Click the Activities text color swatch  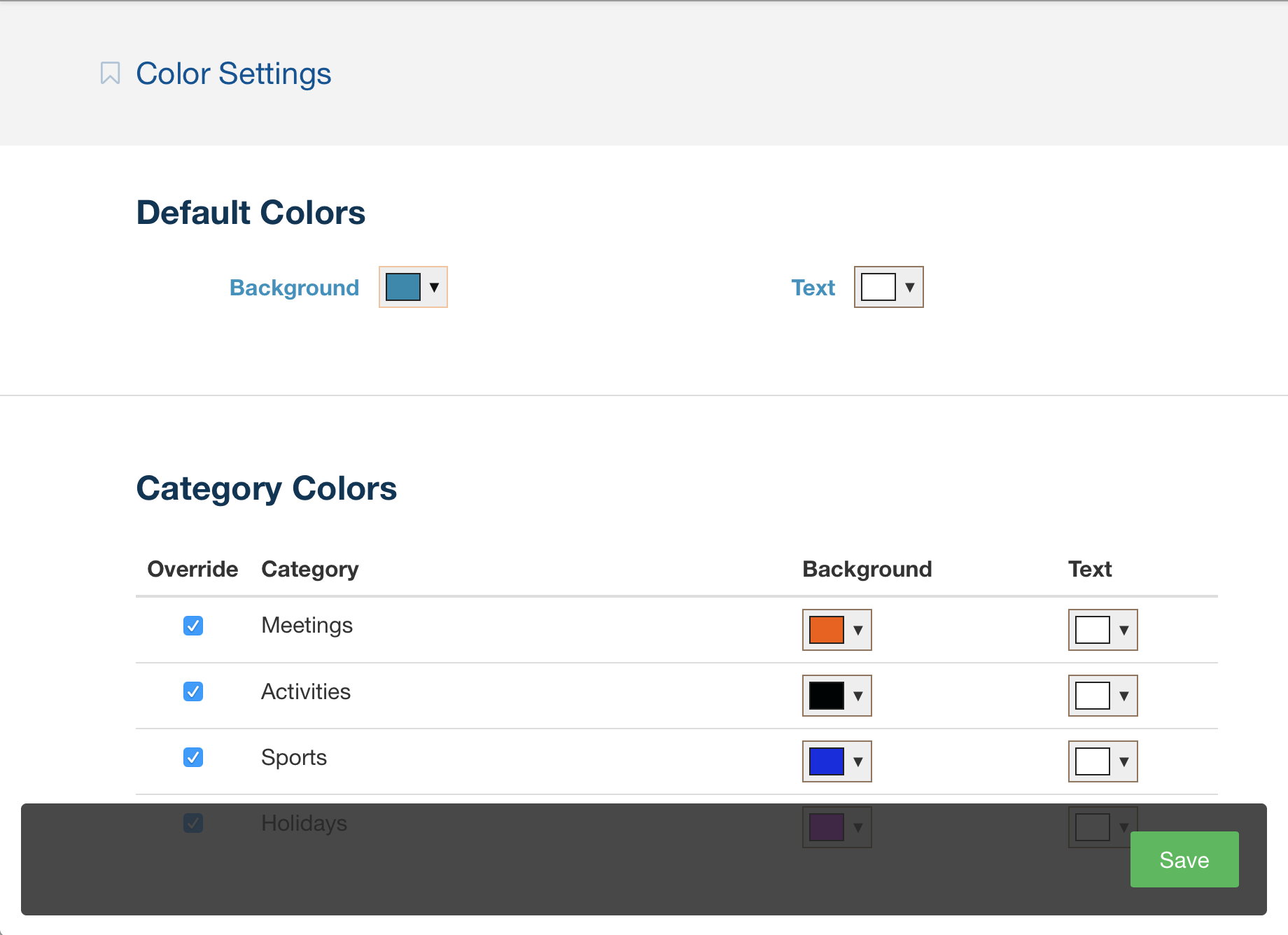tap(1093, 696)
